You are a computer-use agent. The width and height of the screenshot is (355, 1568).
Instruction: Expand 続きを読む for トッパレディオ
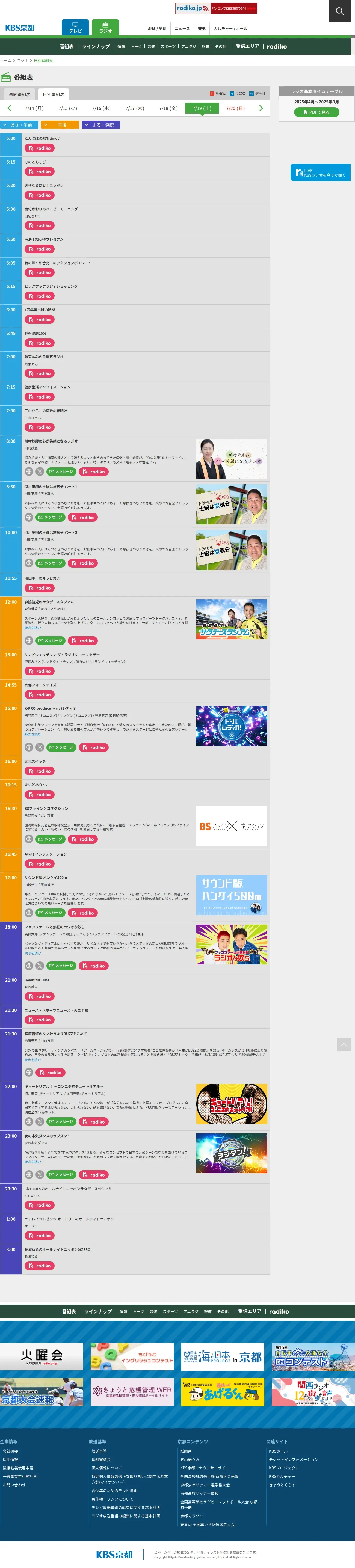(32, 735)
